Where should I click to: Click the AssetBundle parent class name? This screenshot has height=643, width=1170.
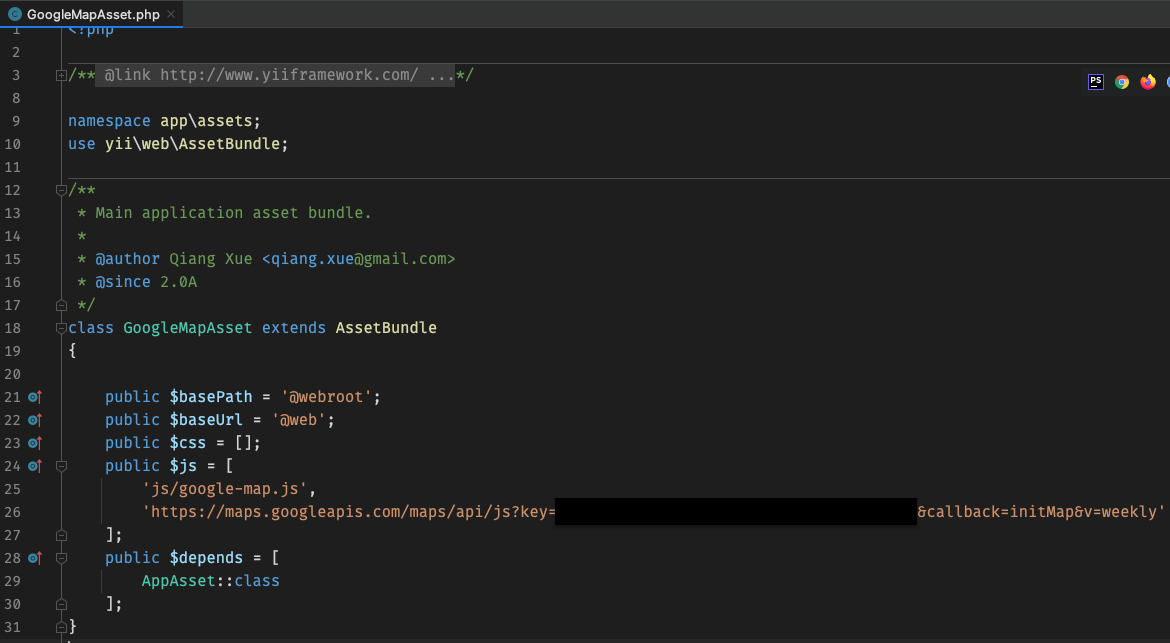(386, 328)
